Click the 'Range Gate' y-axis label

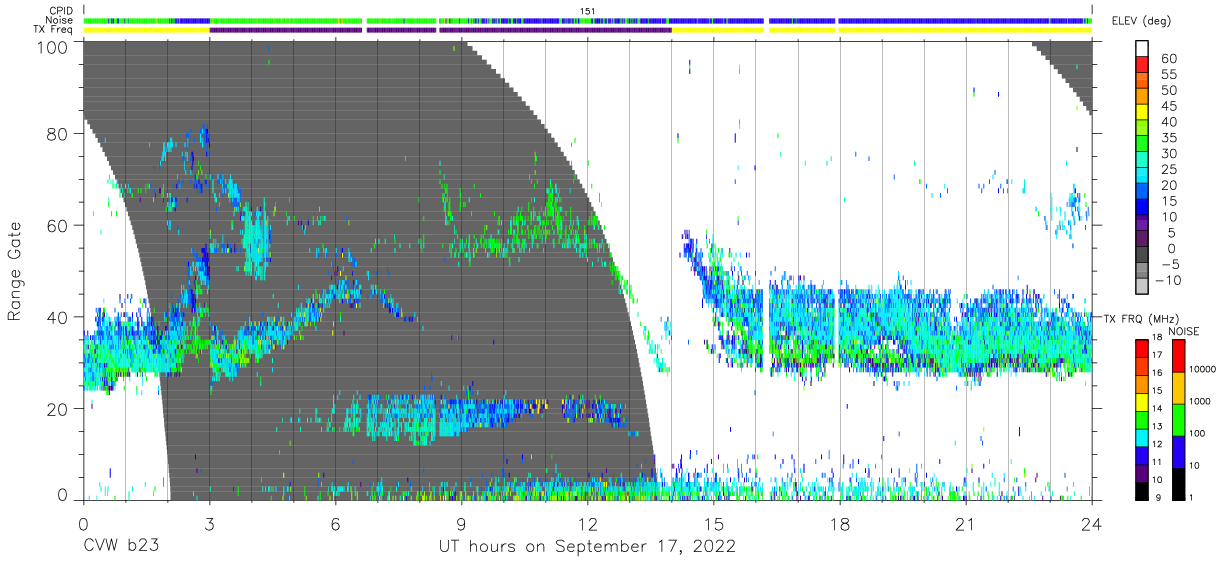[x=15, y=272]
